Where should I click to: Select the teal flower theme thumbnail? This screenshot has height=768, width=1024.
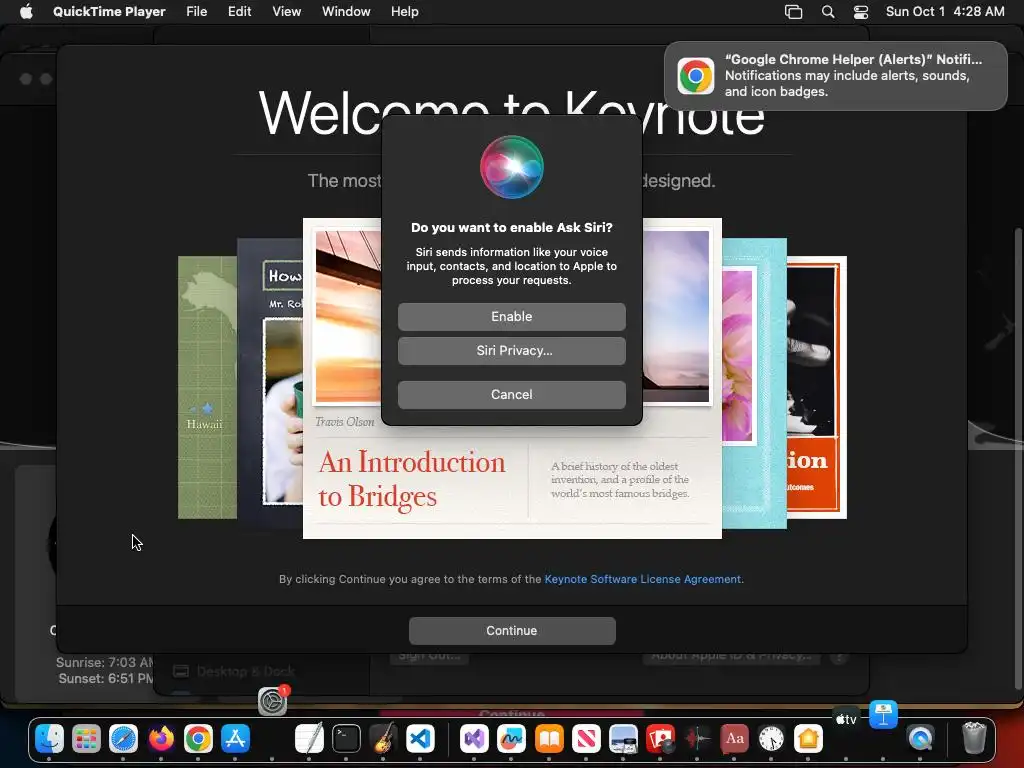pos(754,383)
